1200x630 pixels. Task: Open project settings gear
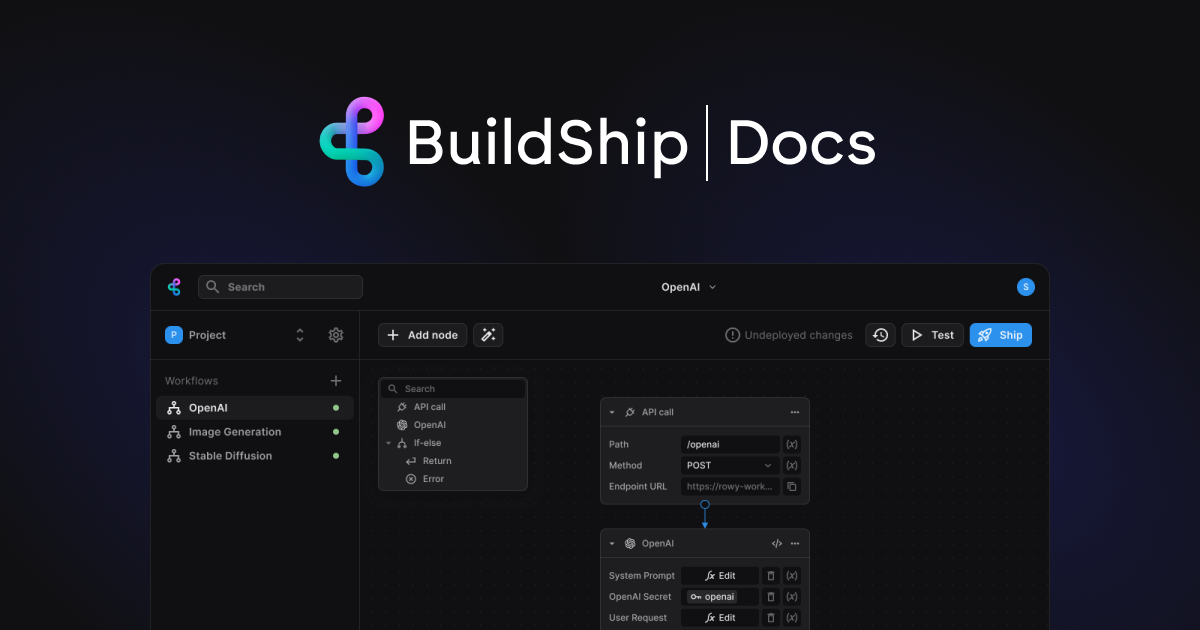(336, 335)
